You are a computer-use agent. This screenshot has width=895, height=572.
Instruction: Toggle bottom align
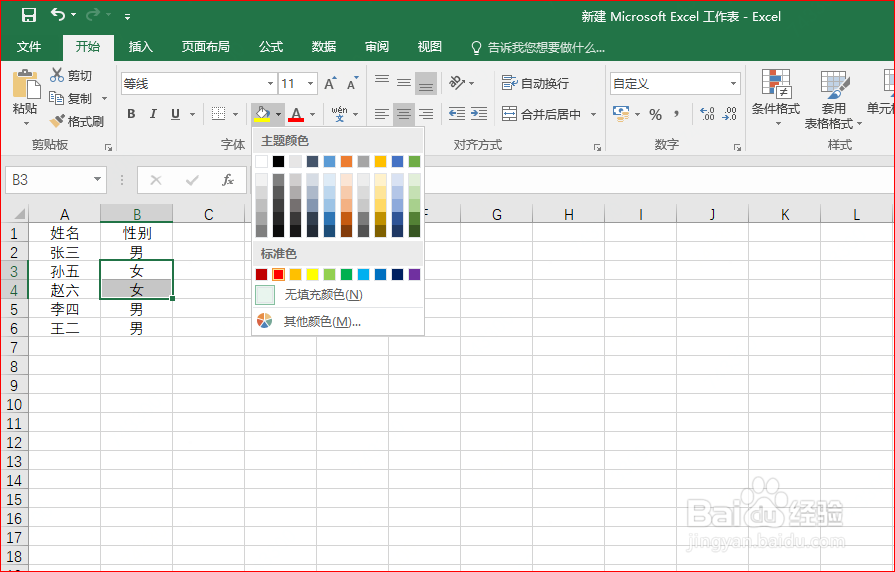(426, 83)
